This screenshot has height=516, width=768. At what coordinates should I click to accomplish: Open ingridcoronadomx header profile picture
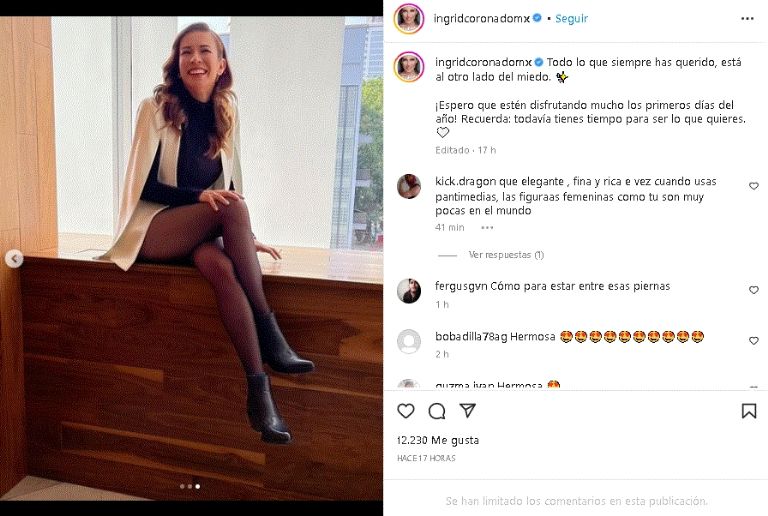[409, 19]
